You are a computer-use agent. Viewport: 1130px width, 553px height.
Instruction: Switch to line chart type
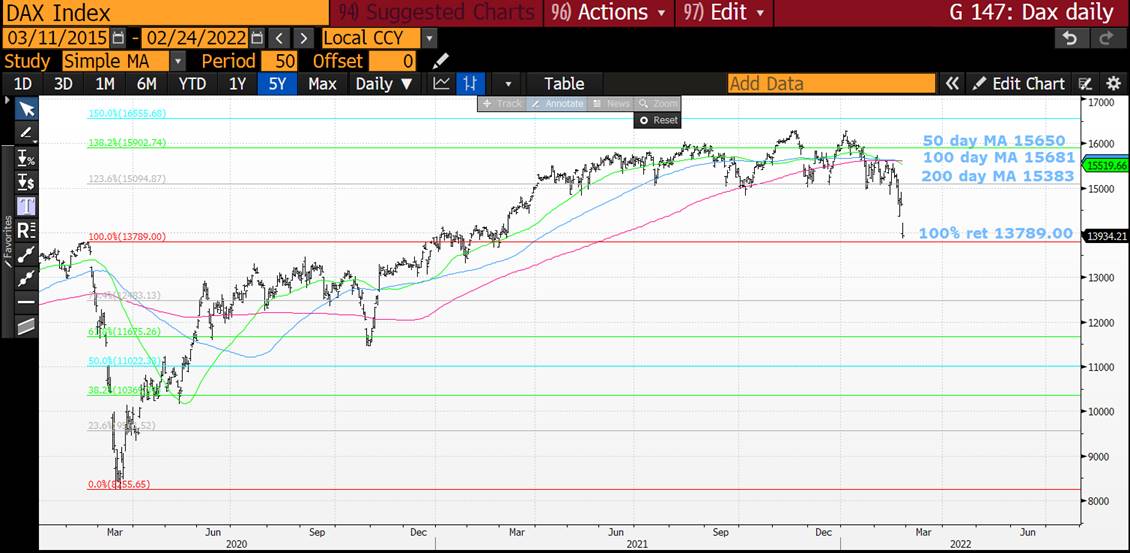coord(442,84)
